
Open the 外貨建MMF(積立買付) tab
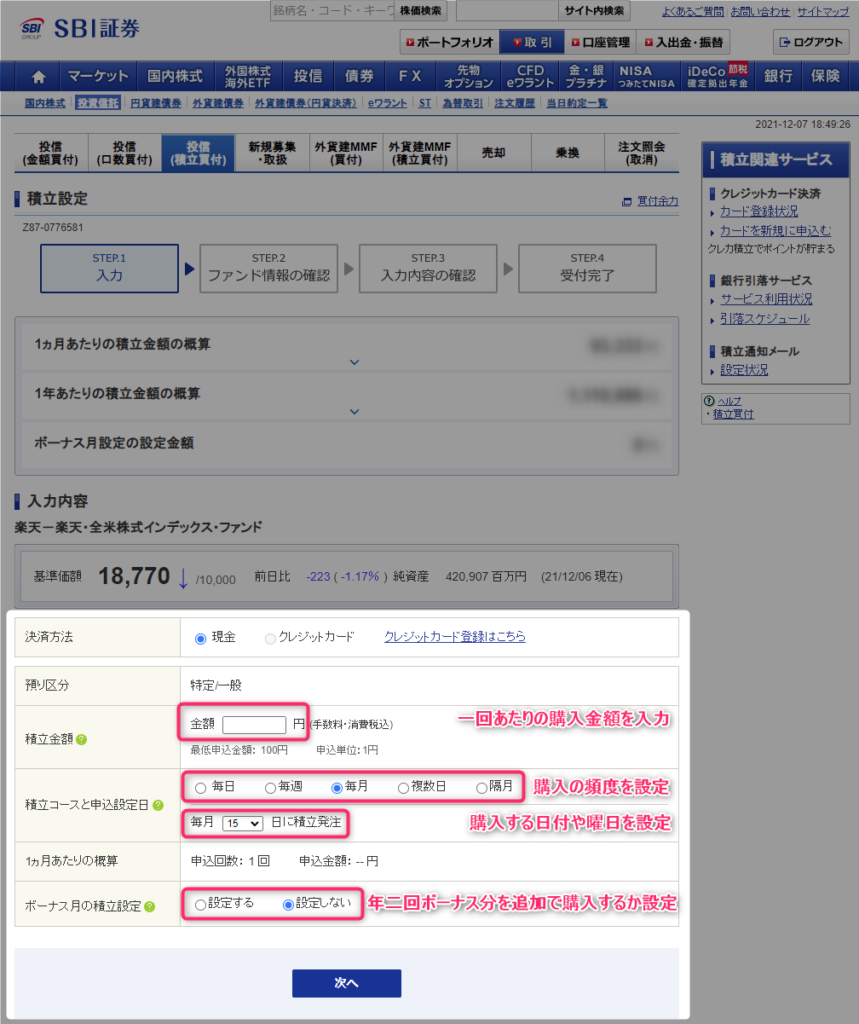tap(419, 153)
